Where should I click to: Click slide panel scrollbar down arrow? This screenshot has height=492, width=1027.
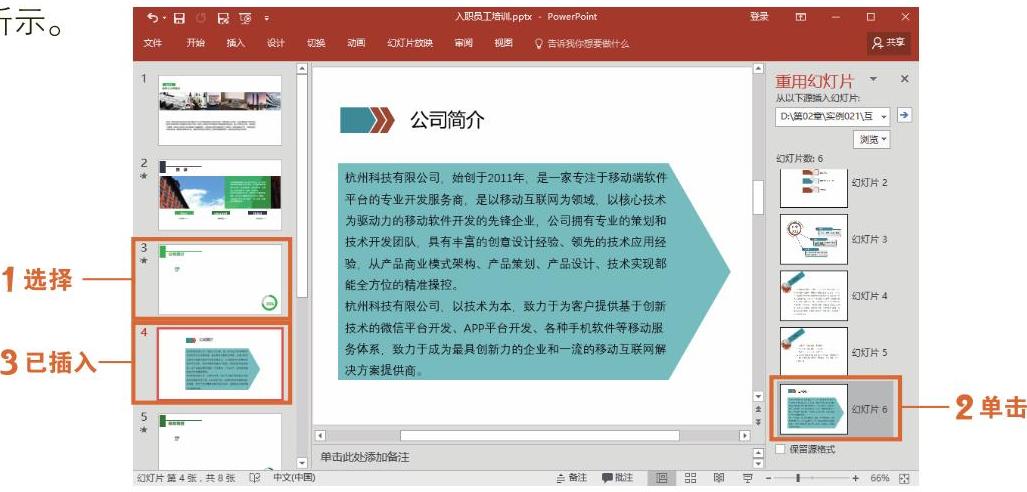click(302, 463)
